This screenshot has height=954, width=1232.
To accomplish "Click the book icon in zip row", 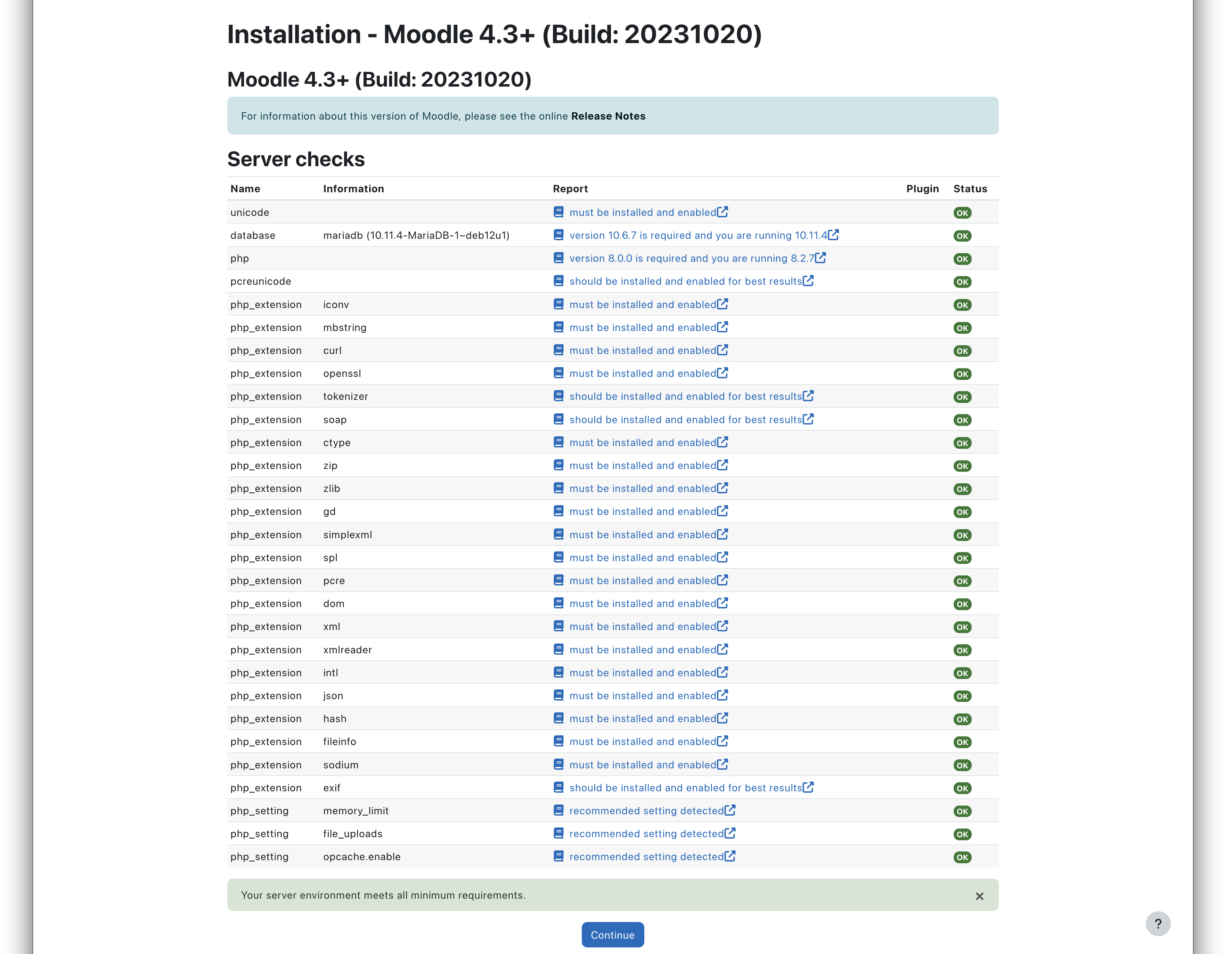I will [x=558, y=466].
